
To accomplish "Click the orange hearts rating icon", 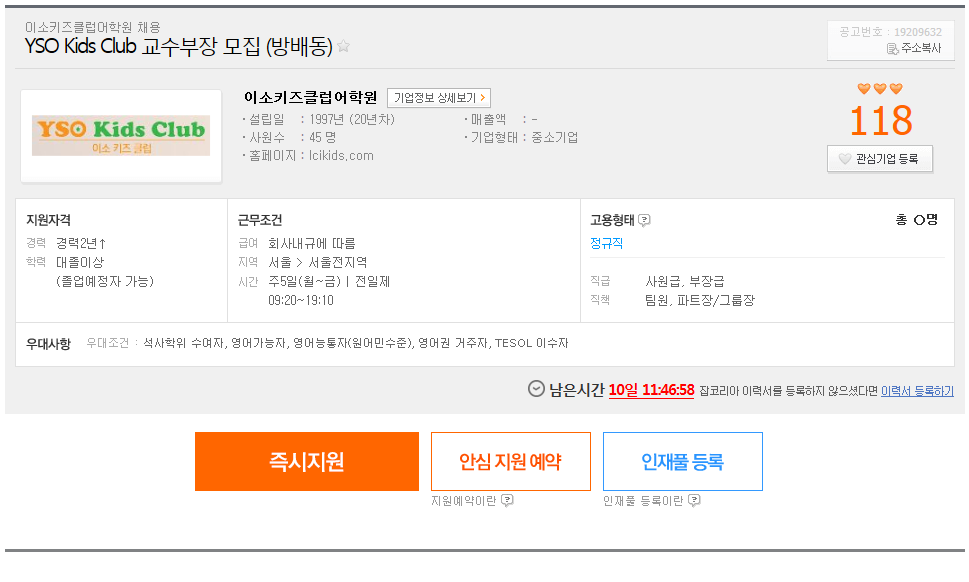I will point(880,88).
